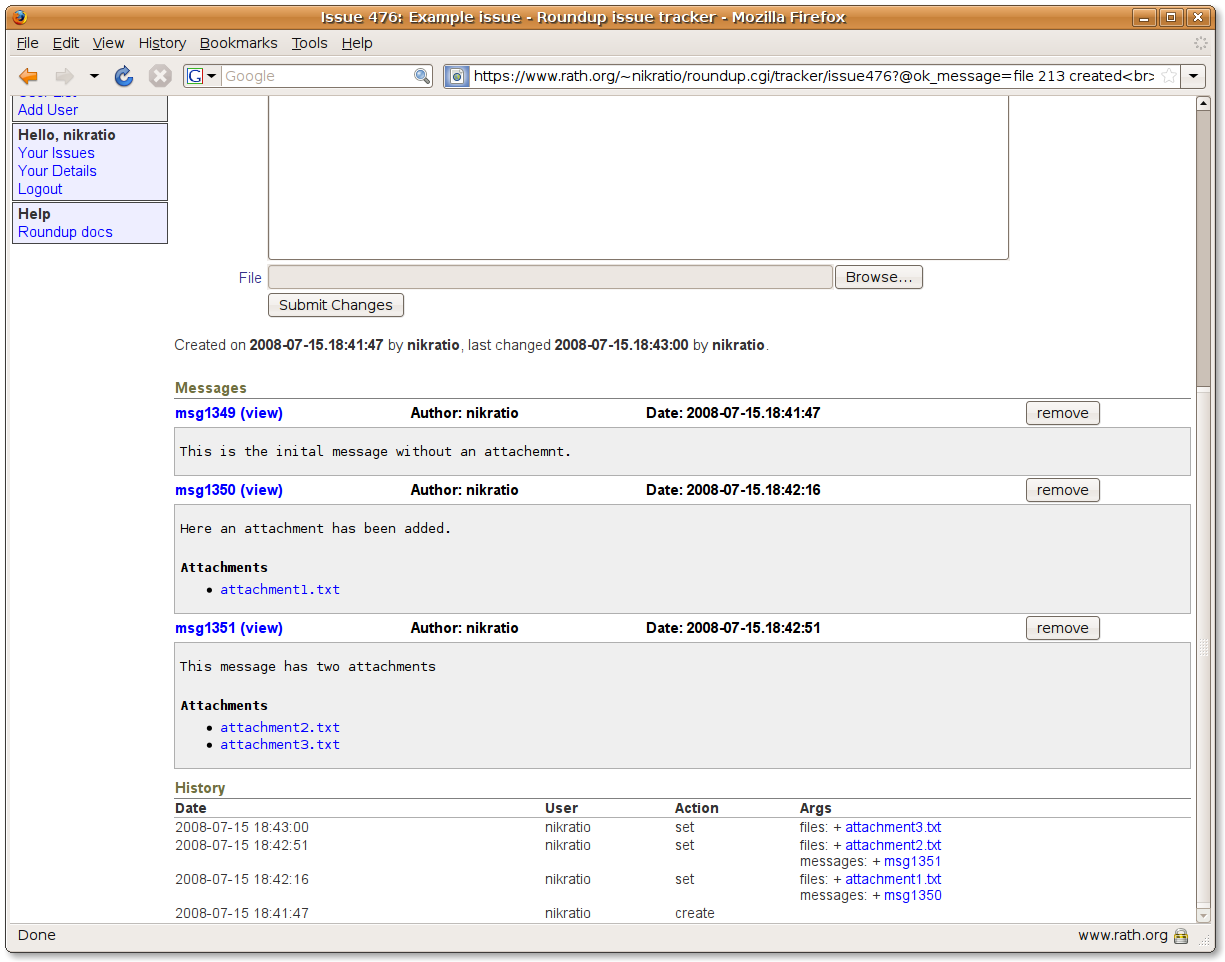This screenshot has width=1225, height=962.
Task: Open the Google search engine dropdown
Action: (202, 76)
